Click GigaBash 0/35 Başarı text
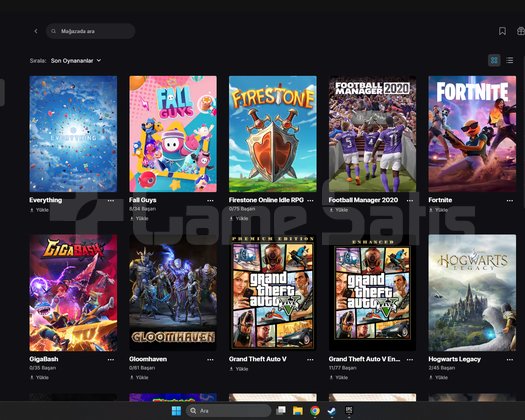The width and height of the screenshot is (525, 420). tap(43, 368)
